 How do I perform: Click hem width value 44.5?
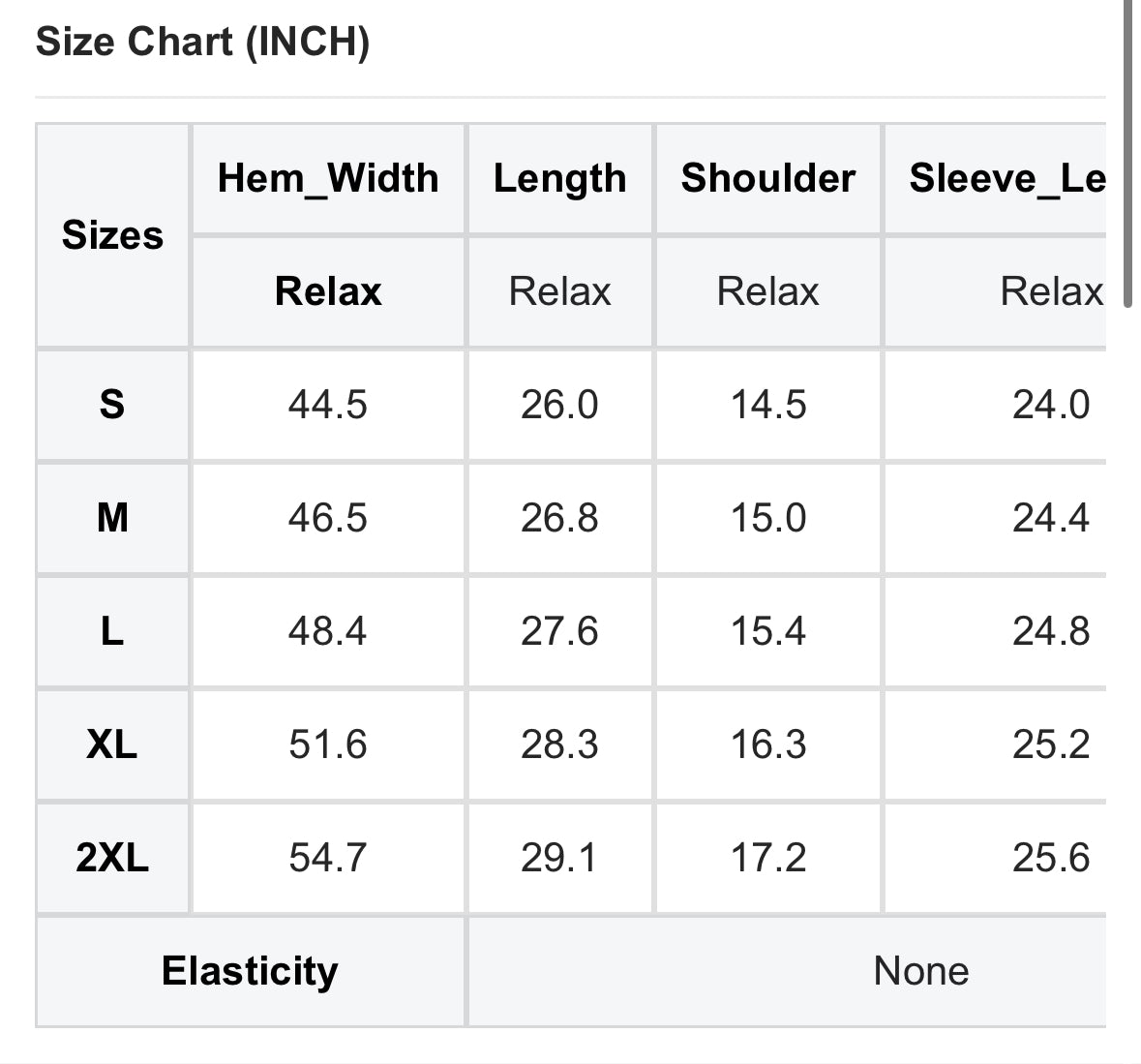tap(328, 405)
